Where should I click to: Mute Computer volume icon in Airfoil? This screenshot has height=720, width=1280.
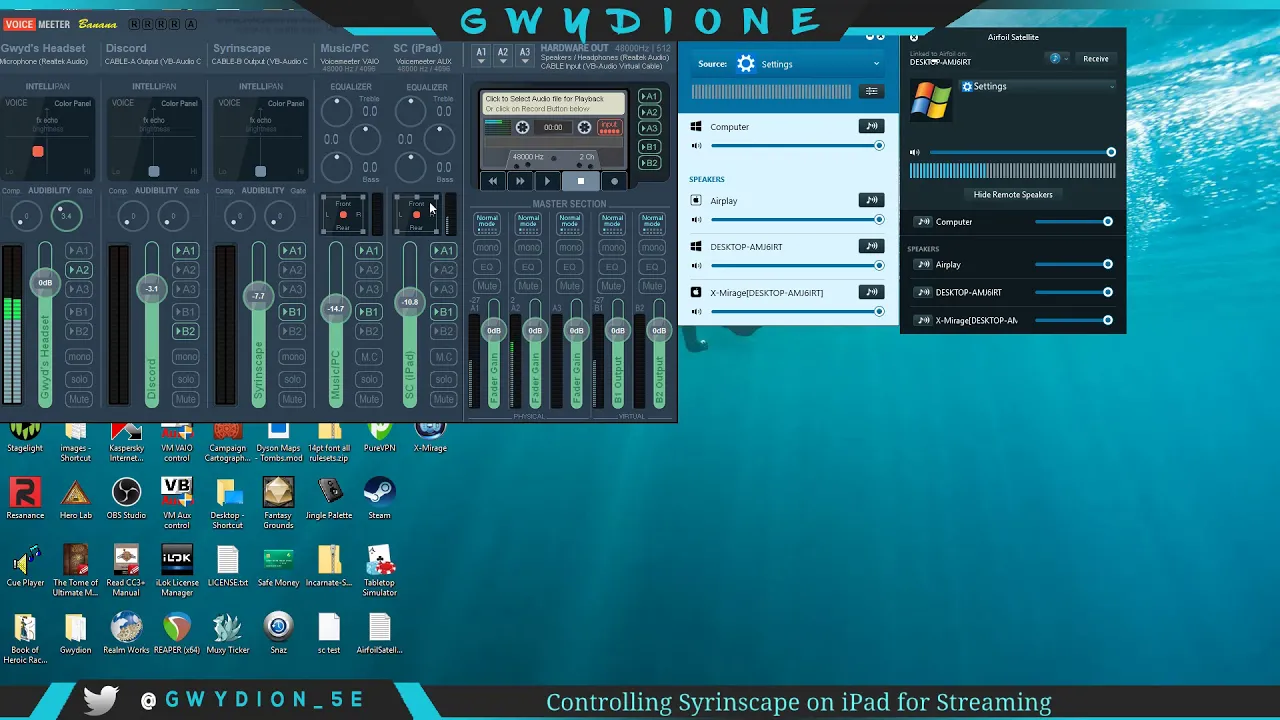(x=697, y=146)
